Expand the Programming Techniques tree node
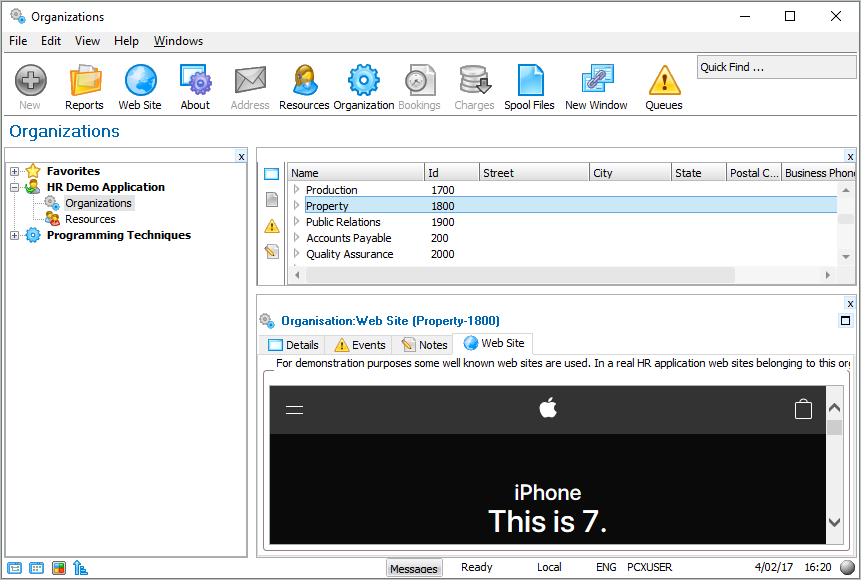Screen dimensions: 861x580 tap(15, 236)
